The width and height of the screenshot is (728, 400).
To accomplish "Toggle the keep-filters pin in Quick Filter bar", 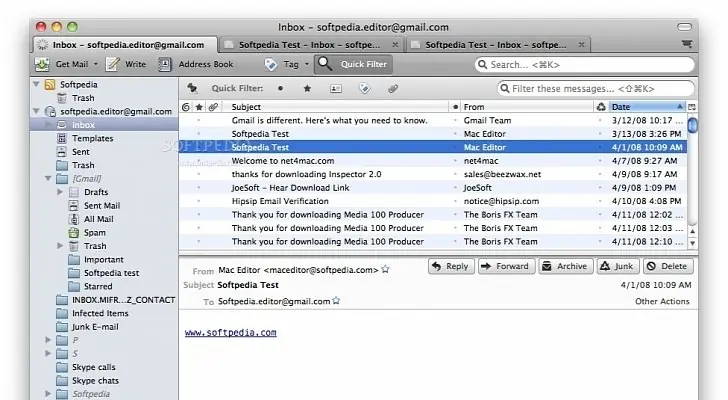I will (x=192, y=88).
